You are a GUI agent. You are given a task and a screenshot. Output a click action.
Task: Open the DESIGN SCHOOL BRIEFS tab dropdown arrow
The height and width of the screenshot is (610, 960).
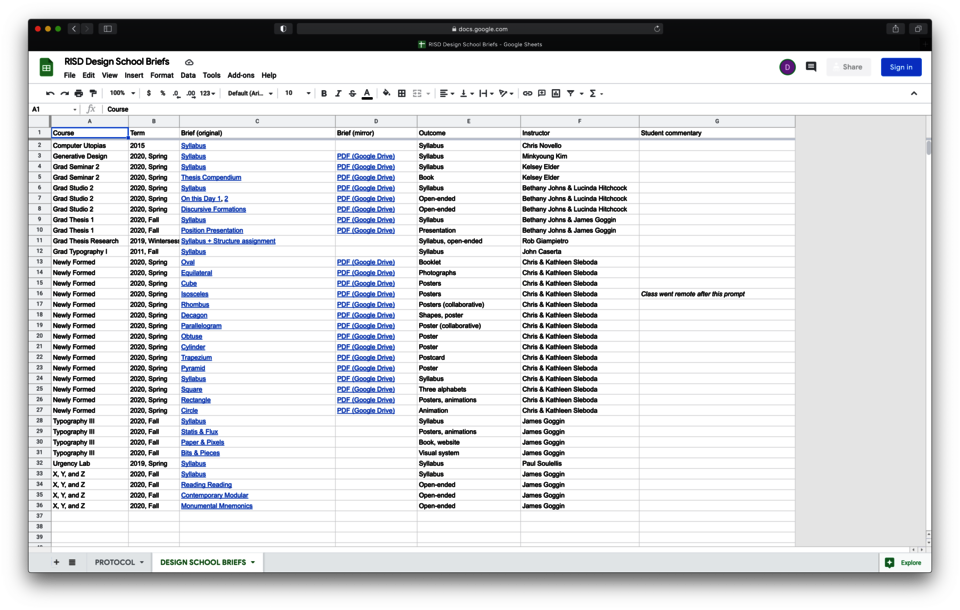(253, 562)
